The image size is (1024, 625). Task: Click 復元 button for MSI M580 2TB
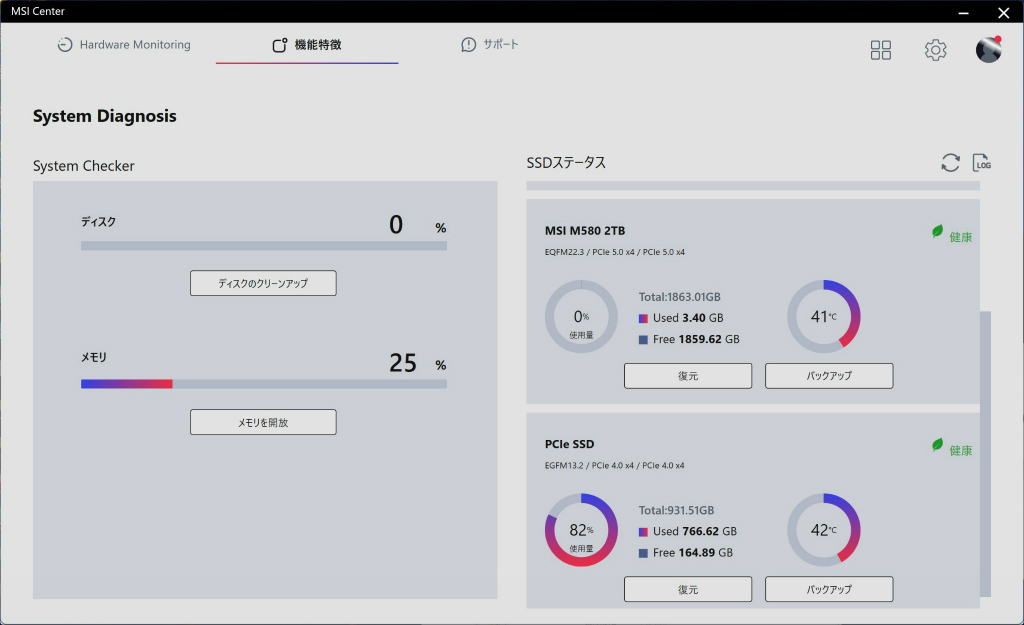(x=688, y=376)
